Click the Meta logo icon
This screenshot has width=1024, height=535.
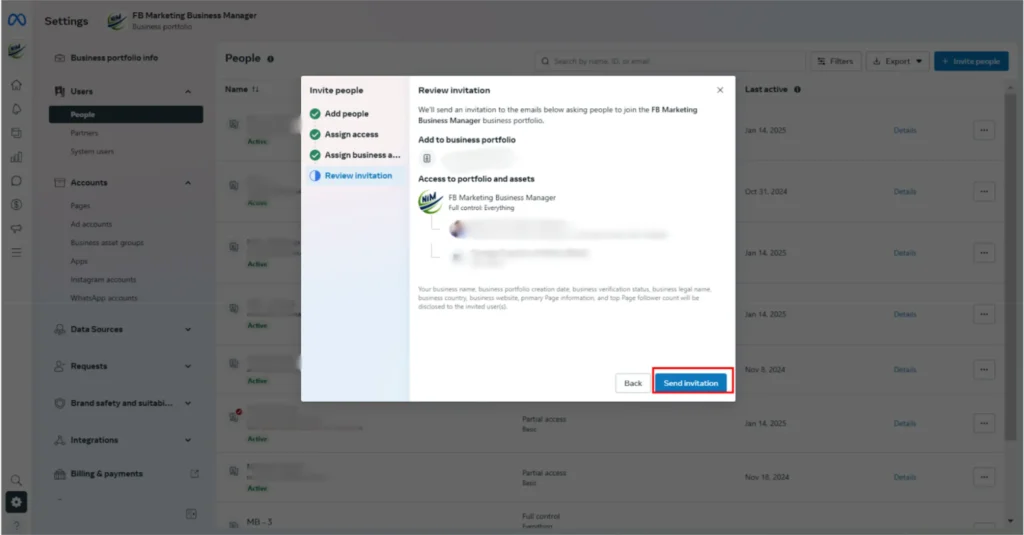(x=17, y=20)
